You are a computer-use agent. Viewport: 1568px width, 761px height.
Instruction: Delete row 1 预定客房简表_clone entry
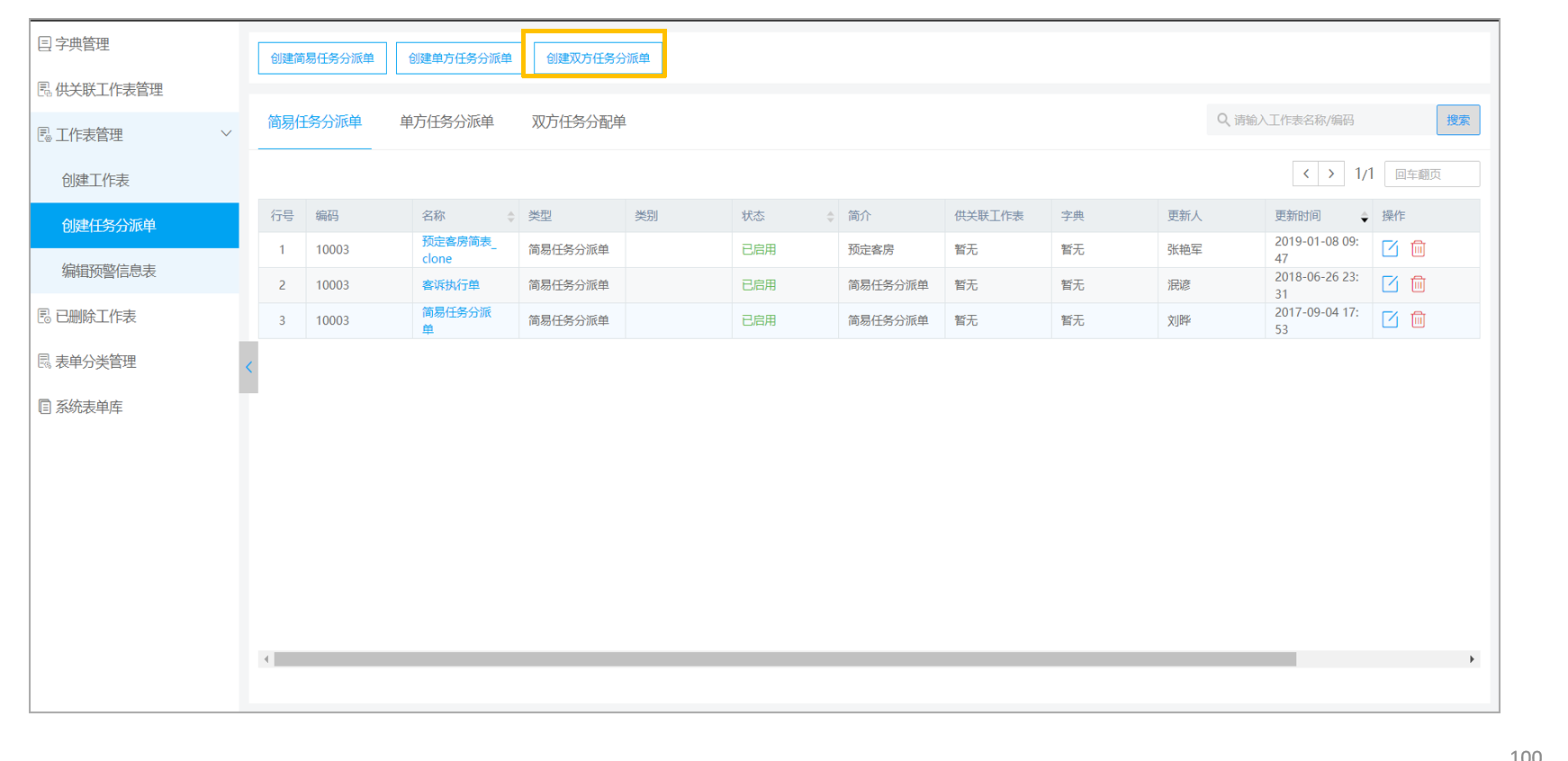(x=1419, y=248)
